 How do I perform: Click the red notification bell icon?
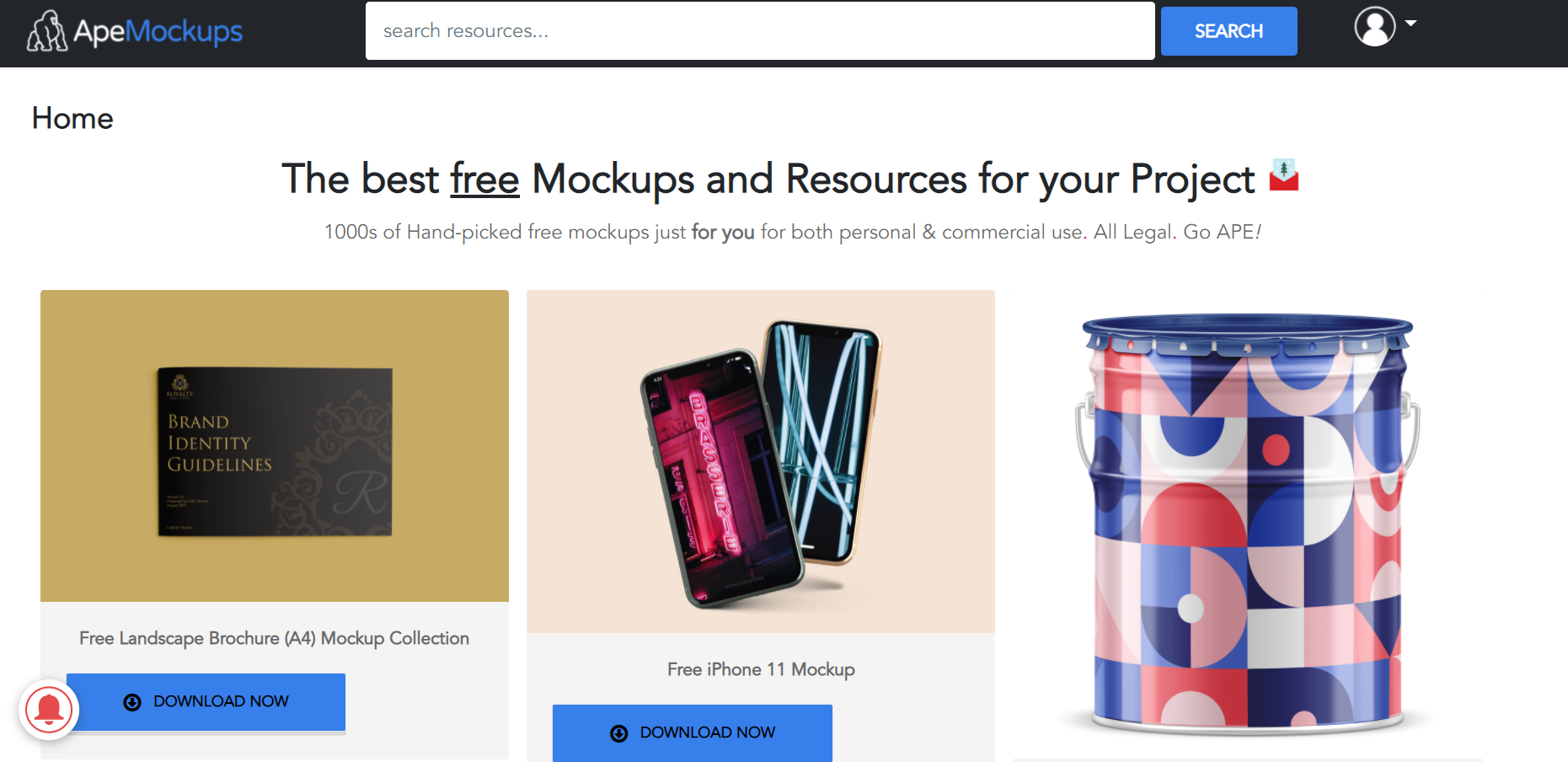(x=49, y=710)
